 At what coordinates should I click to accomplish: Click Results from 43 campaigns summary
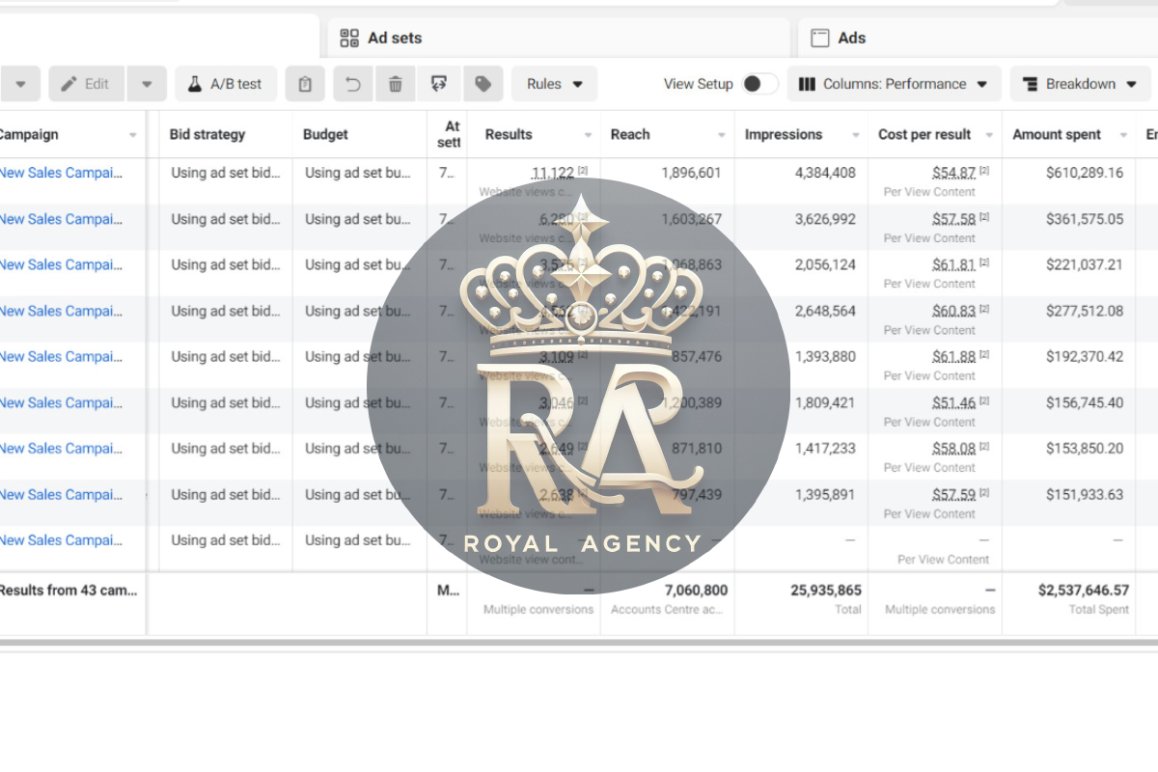coord(68,590)
